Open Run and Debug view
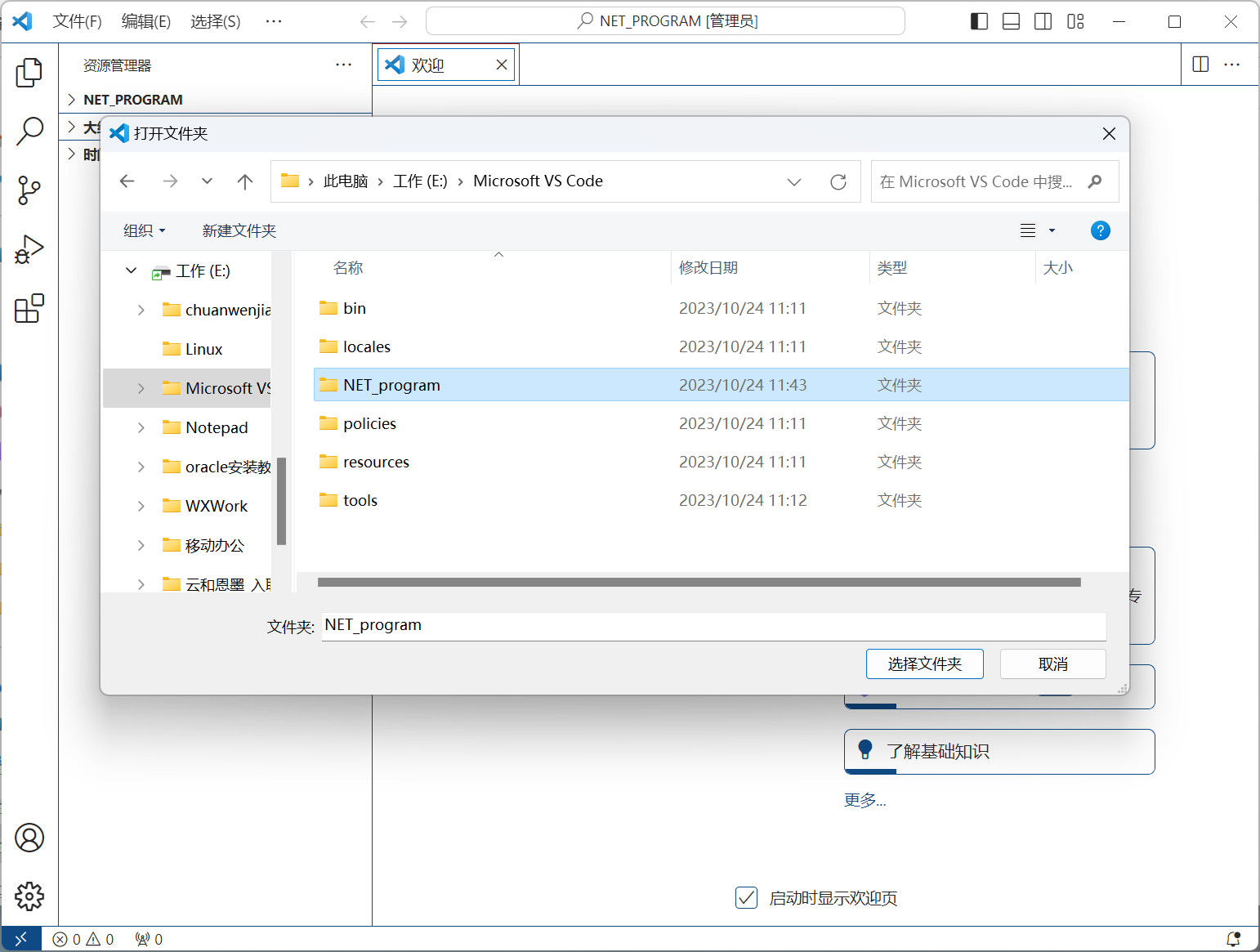This screenshot has width=1260, height=952. (29, 249)
